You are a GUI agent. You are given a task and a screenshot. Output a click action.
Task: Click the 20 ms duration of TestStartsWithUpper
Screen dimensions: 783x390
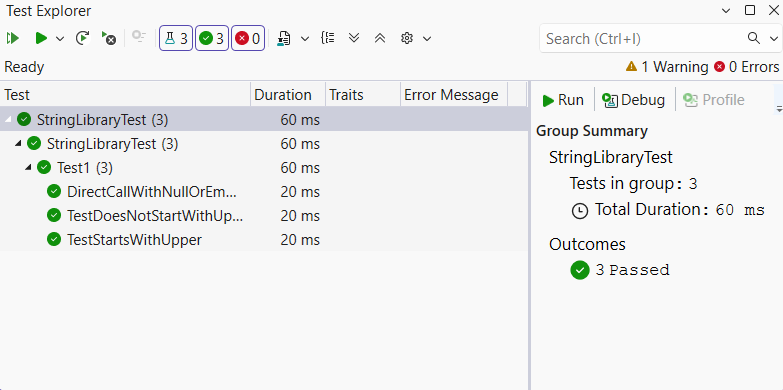pos(300,240)
